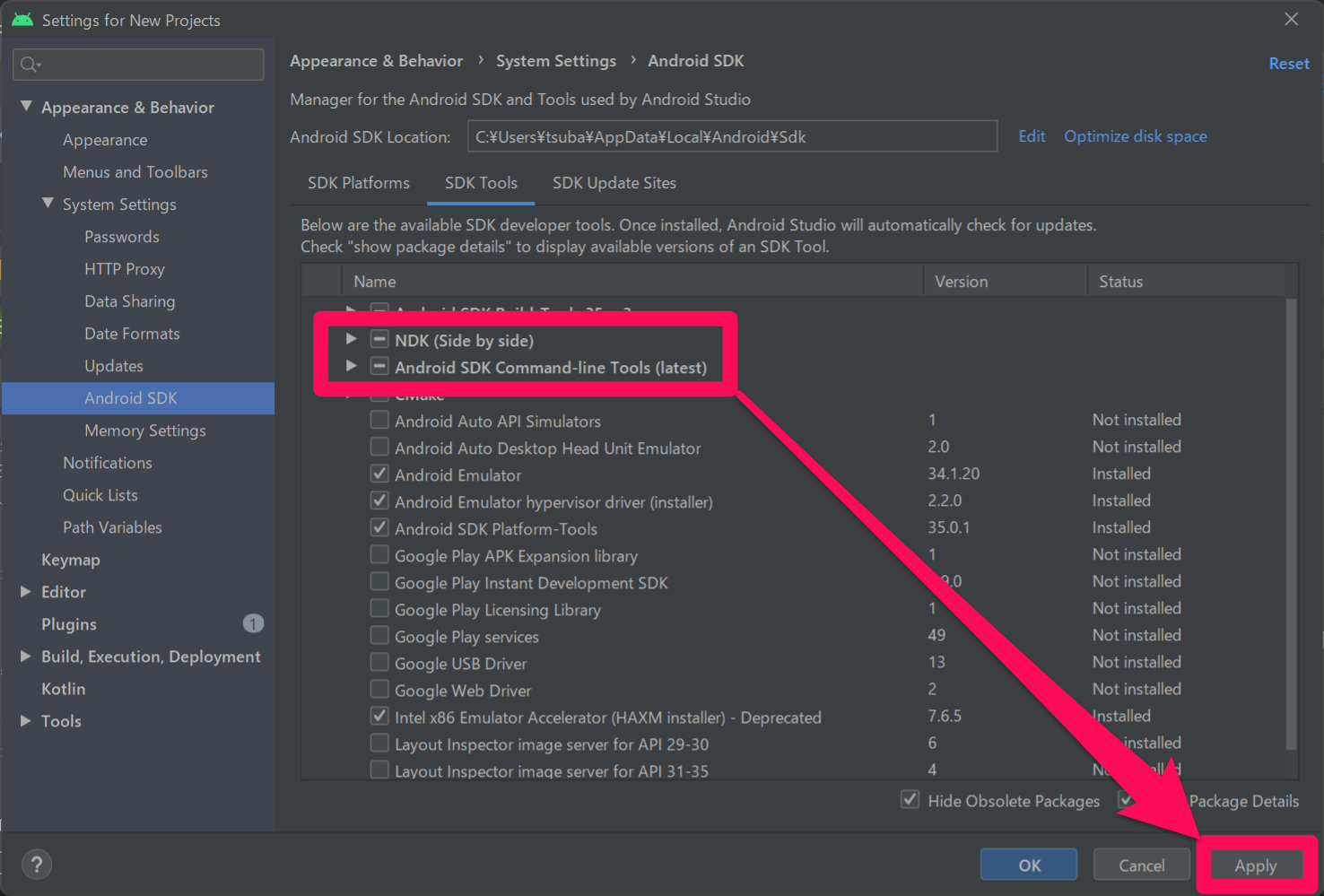Open Menus and Toolbars settings
Screen dimensions: 1324x896
[x=135, y=172]
